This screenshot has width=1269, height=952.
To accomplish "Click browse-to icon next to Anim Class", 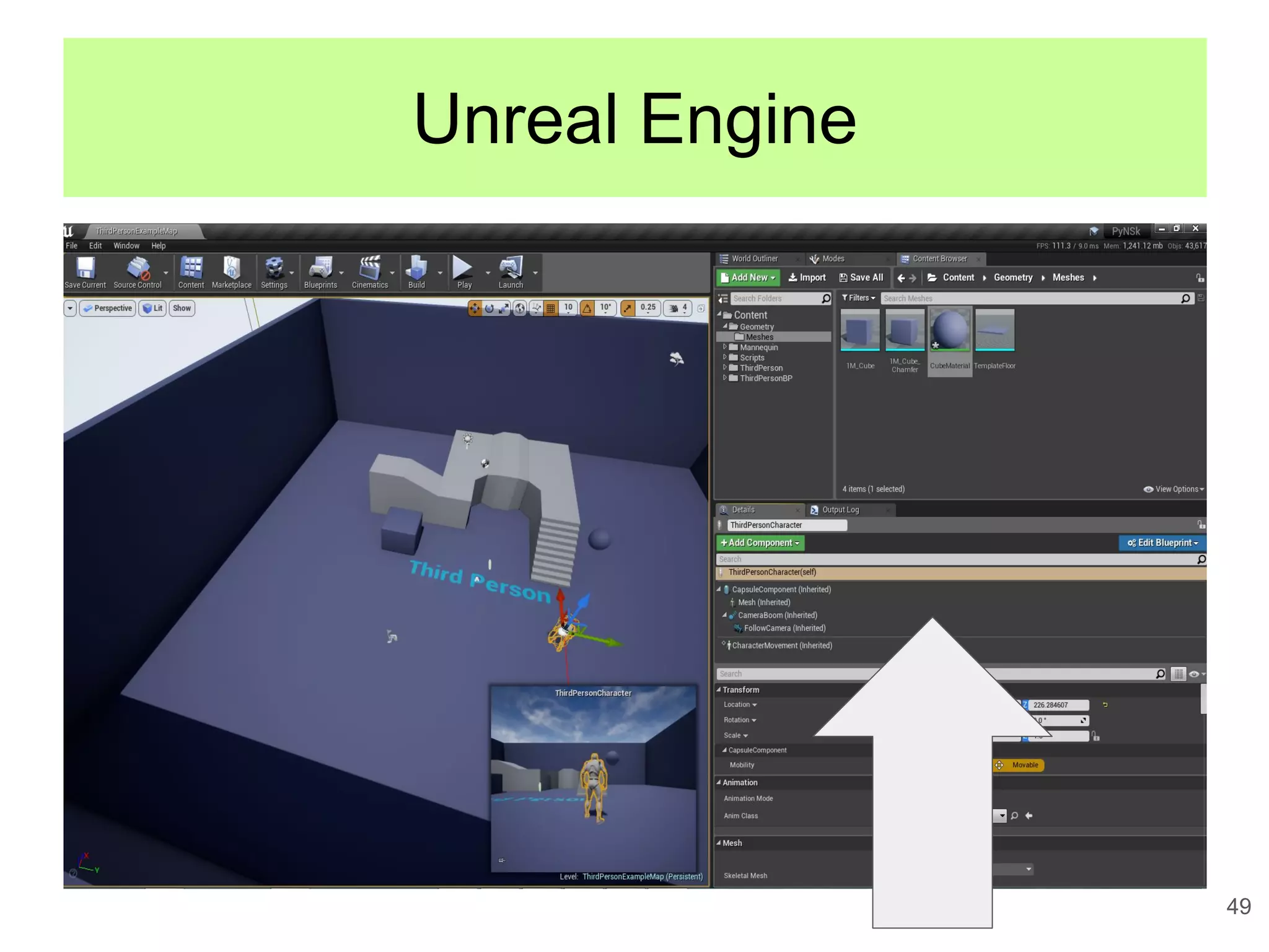I will coord(1014,816).
